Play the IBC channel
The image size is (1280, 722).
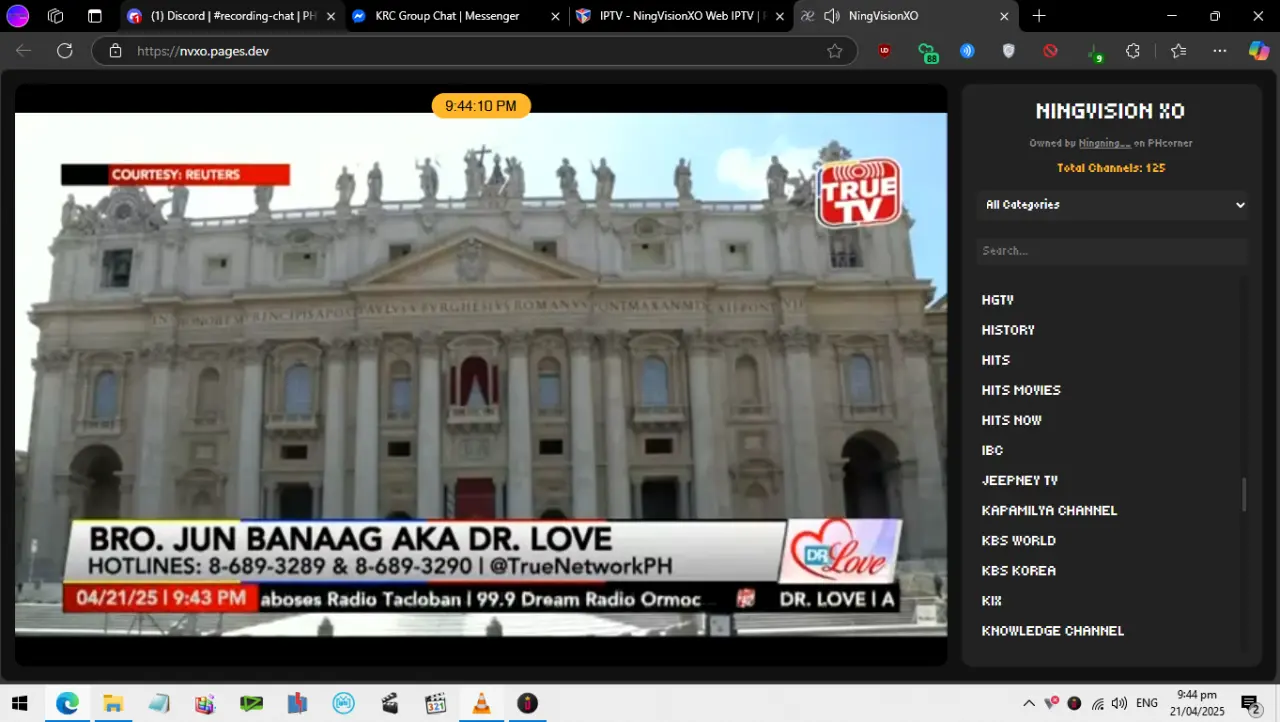[x=992, y=450]
